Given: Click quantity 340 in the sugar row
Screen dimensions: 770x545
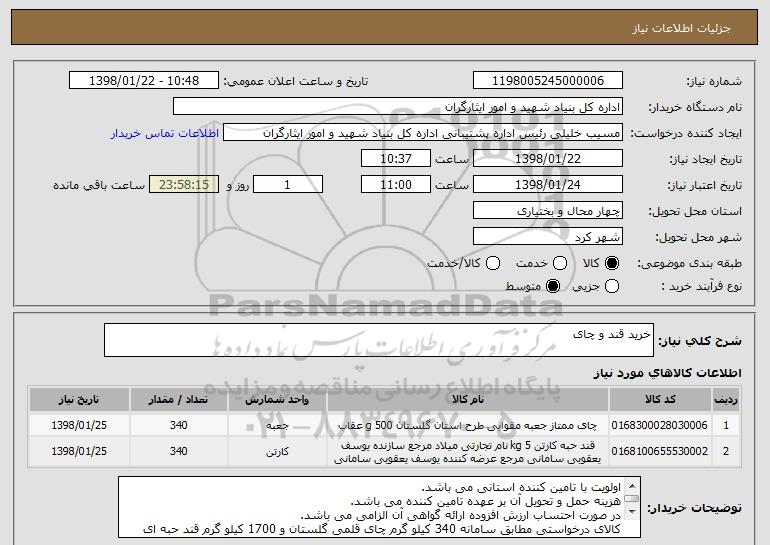Looking at the screenshot, I should click(179, 451).
